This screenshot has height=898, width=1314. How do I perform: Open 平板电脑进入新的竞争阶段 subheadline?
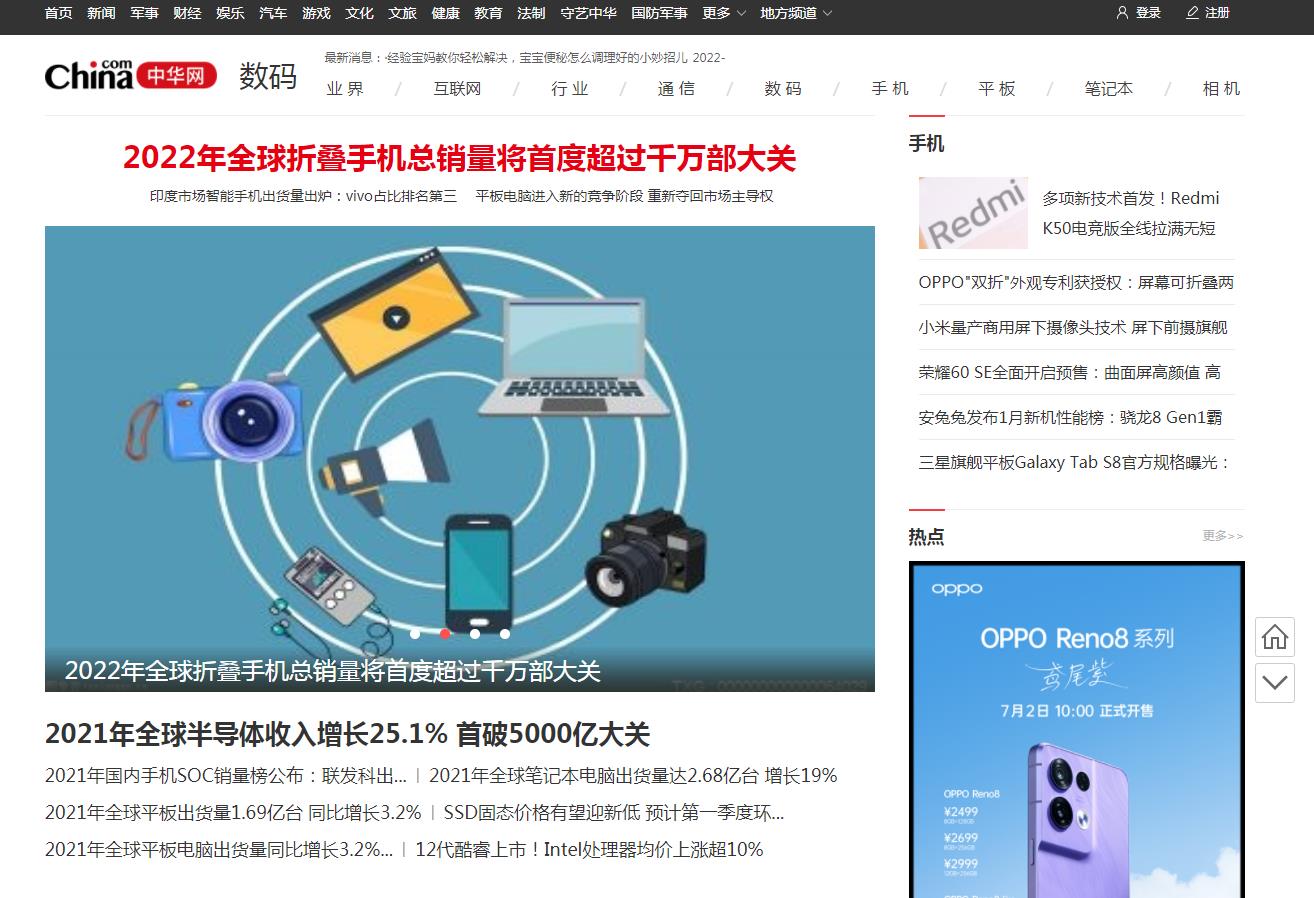pos(625,196)
